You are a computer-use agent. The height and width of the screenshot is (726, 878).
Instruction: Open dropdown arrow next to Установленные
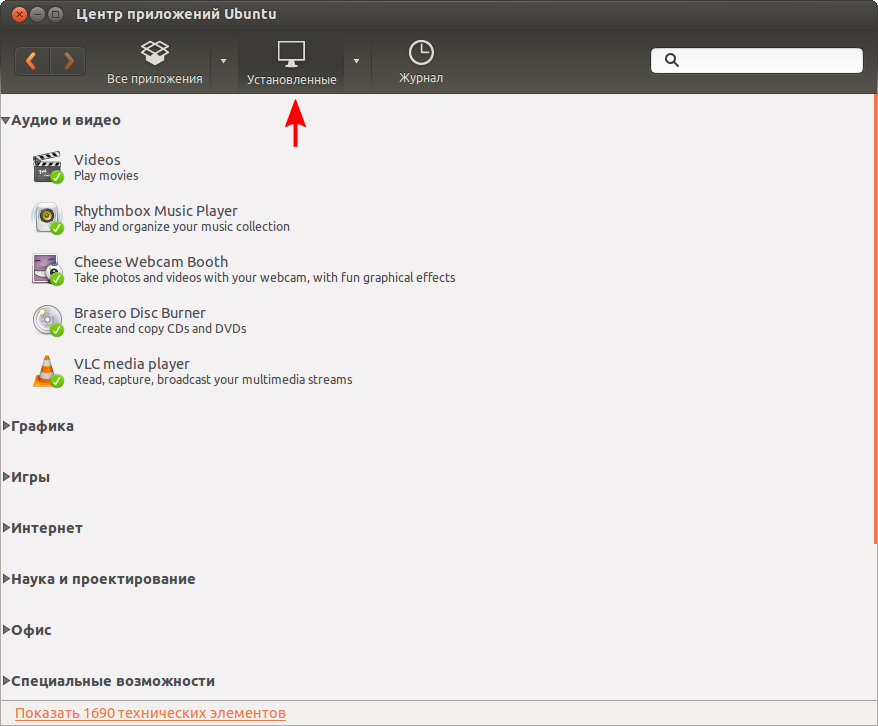(356, 61)
